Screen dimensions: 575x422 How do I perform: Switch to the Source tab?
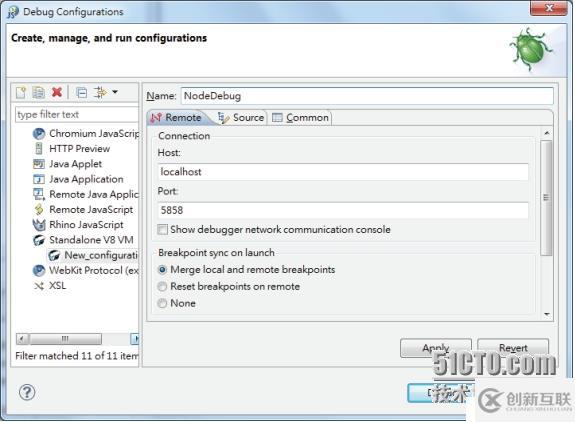[241, 118]
